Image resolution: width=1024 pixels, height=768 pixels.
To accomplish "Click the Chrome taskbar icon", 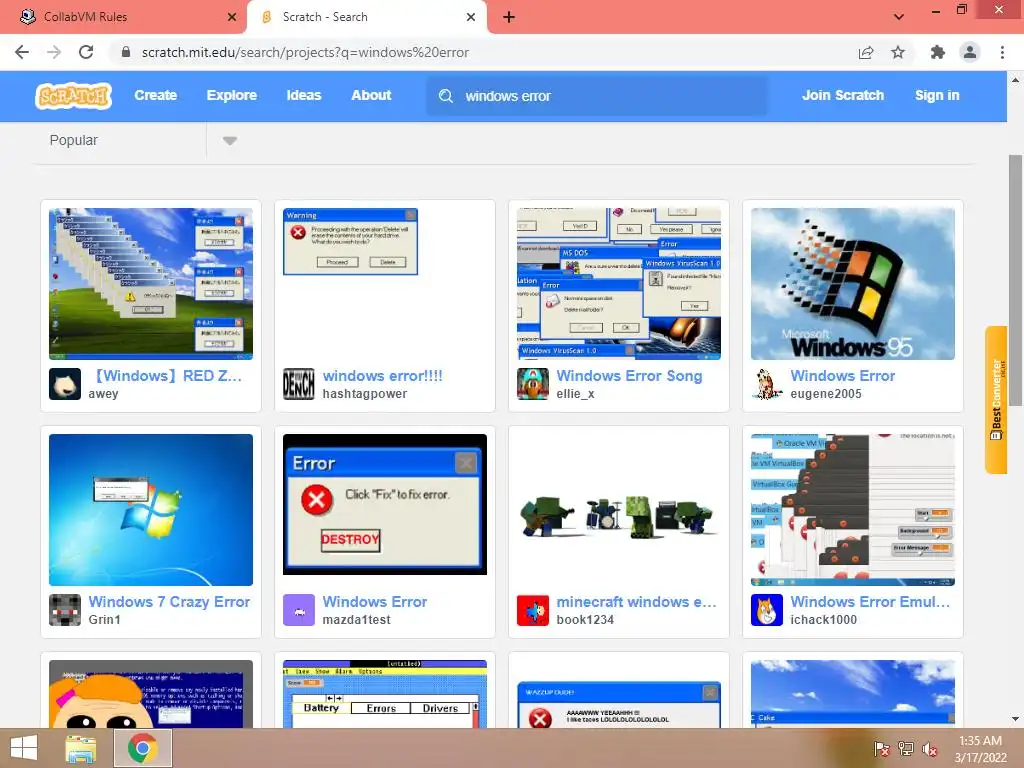I will point(143,748).
